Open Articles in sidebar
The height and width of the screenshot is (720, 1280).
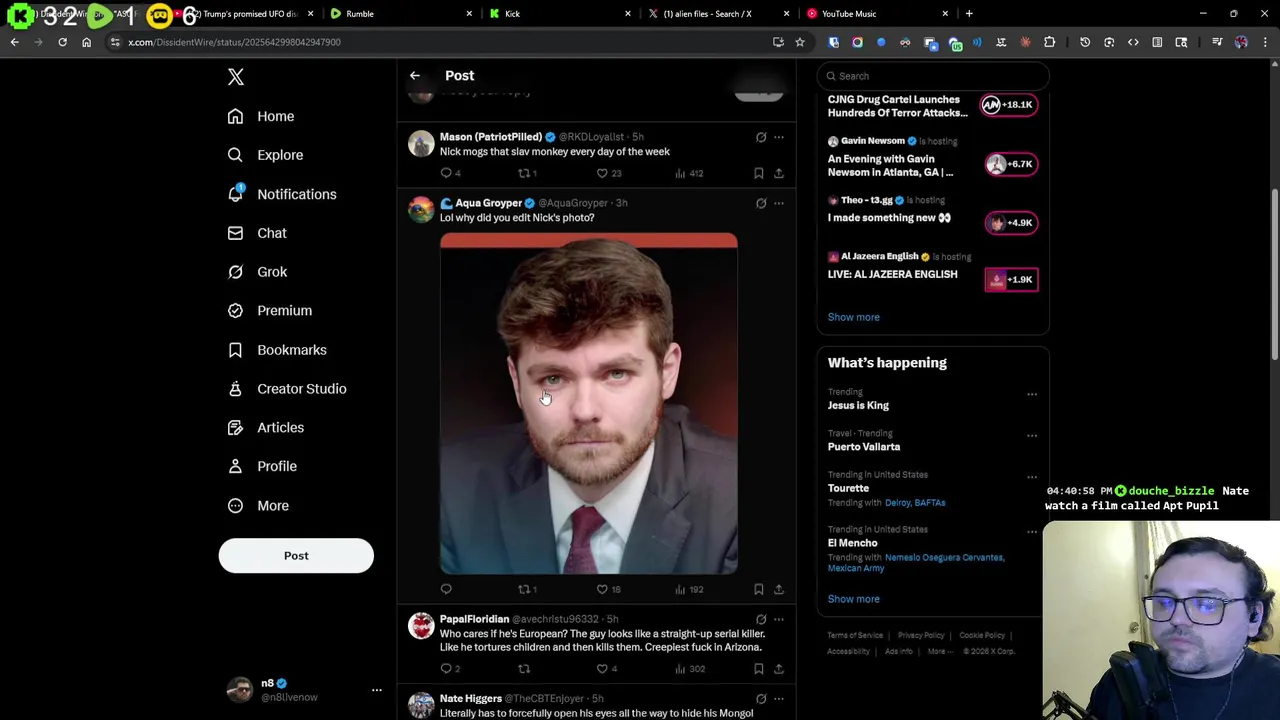(x=265, y=428)
